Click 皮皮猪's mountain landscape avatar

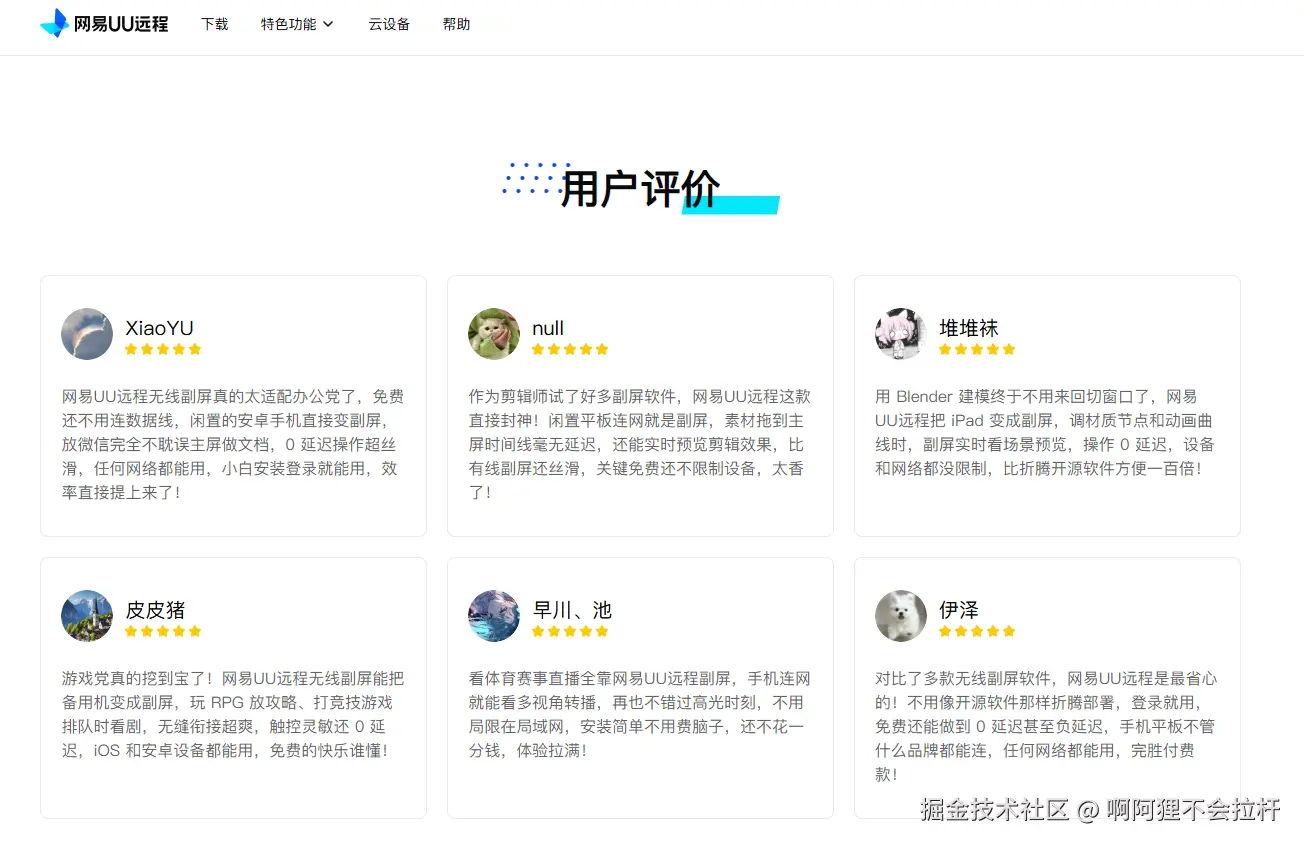pyautogui.click(x=87, y=616)
